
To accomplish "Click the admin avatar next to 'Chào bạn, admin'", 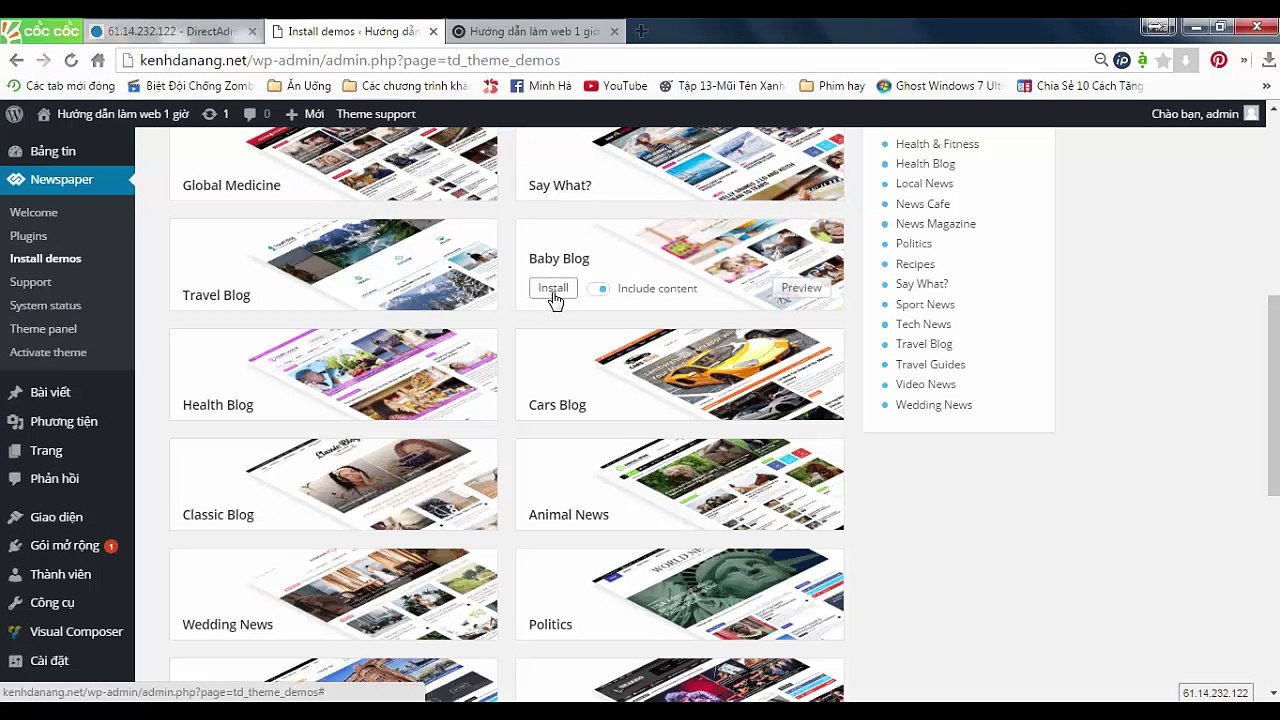I will (x=1251, y=114).
